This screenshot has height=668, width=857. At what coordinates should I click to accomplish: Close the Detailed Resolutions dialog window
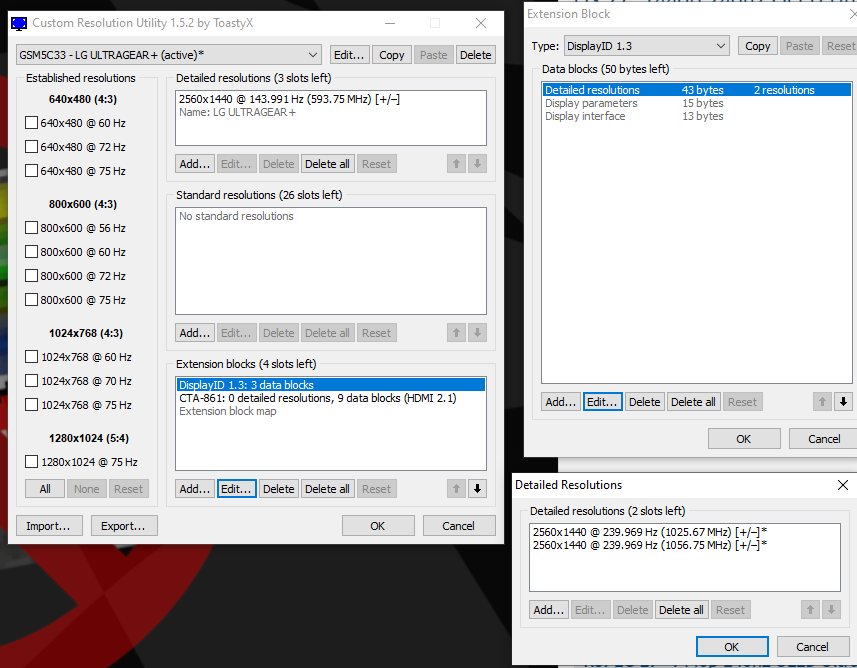[842, 485]
